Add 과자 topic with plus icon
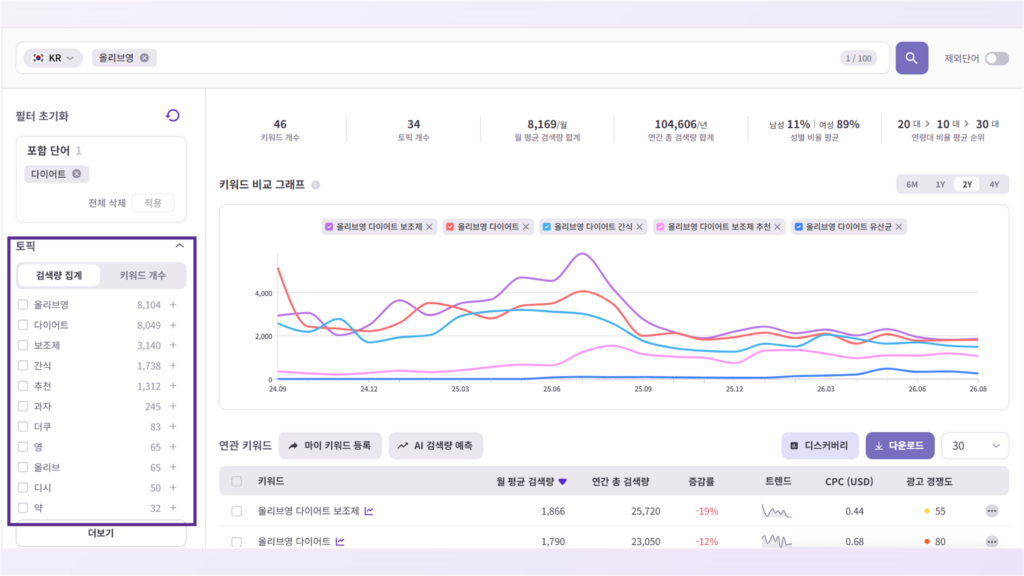 point(173,406)
